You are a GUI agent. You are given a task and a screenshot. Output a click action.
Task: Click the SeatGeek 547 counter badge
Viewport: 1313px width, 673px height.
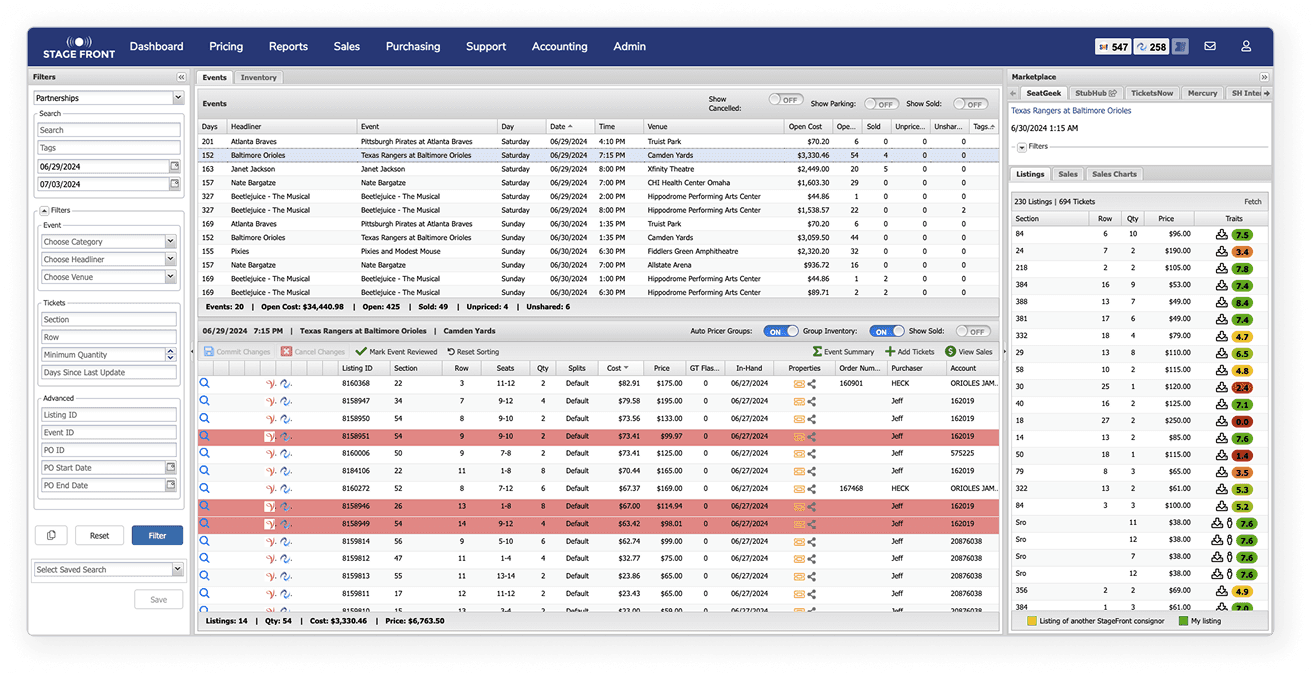pos(1114,47)
